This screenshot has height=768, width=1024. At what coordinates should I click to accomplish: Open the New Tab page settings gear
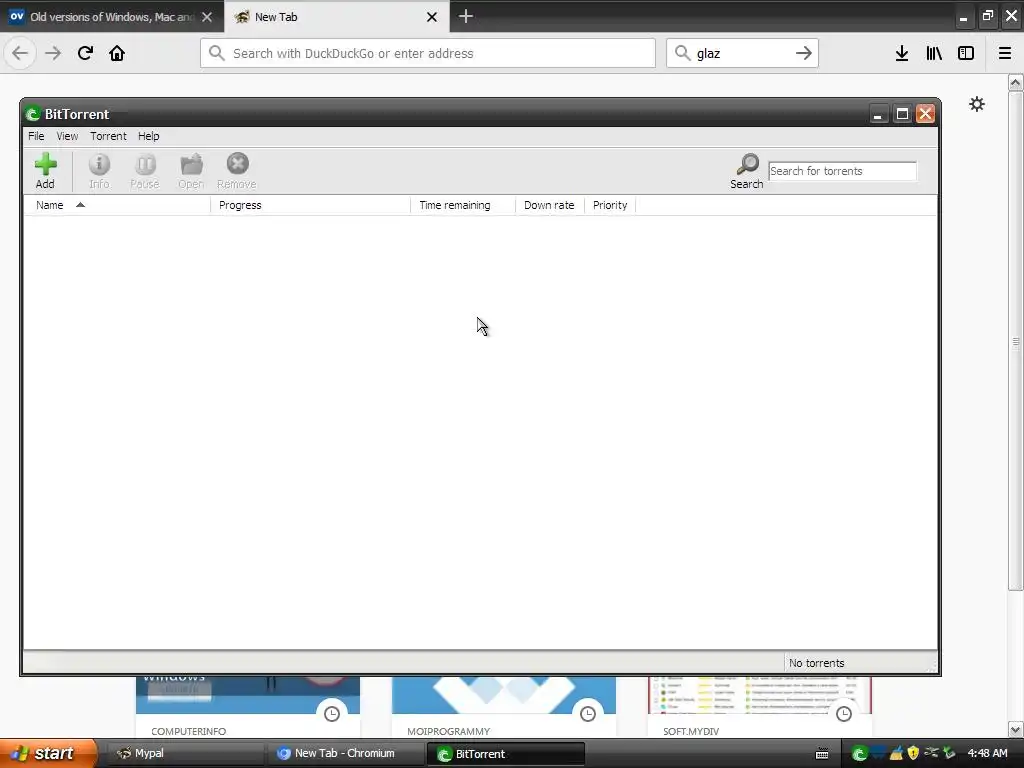[976, 104]
